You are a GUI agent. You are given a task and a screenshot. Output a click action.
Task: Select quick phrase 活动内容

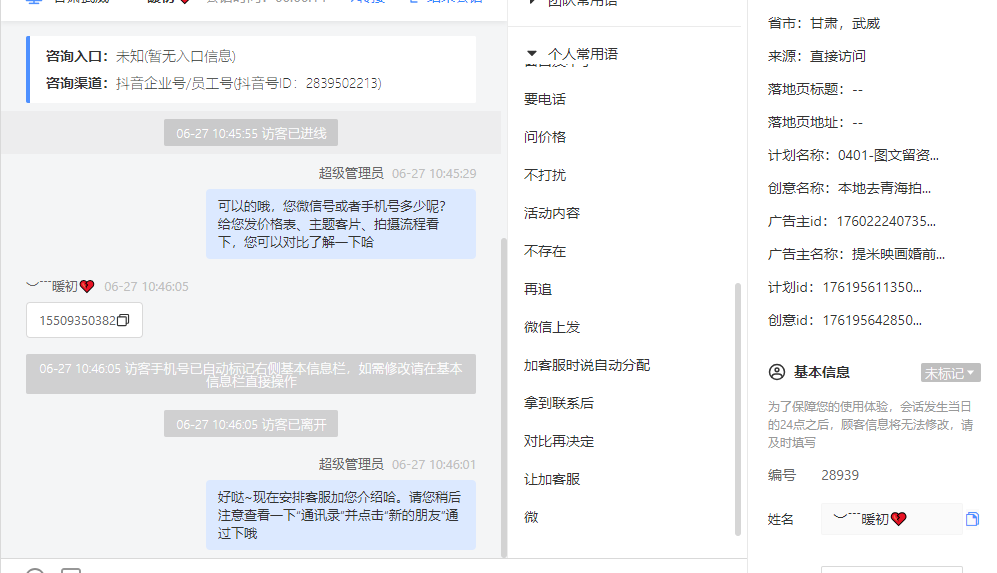(551, 213)
